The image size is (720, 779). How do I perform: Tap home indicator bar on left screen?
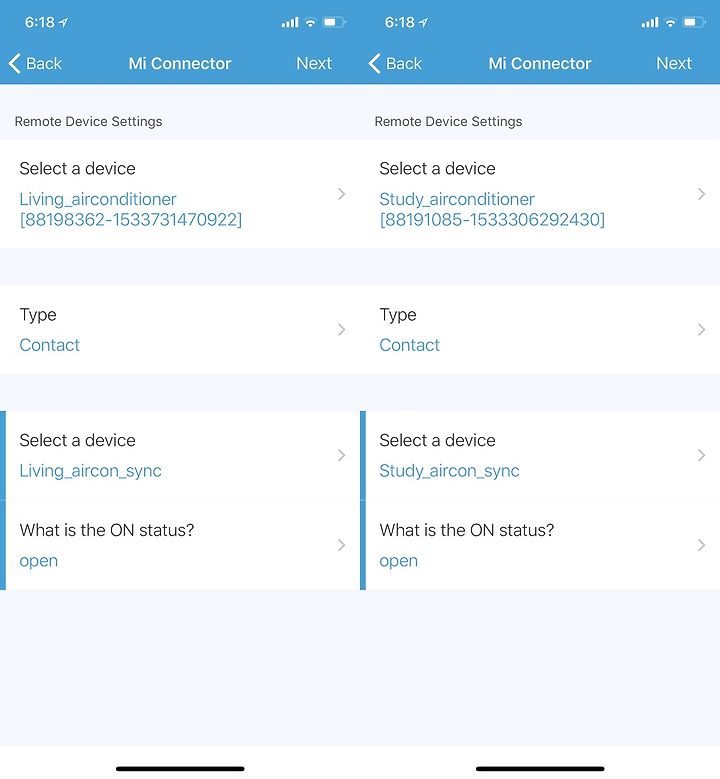click(180, 769)
